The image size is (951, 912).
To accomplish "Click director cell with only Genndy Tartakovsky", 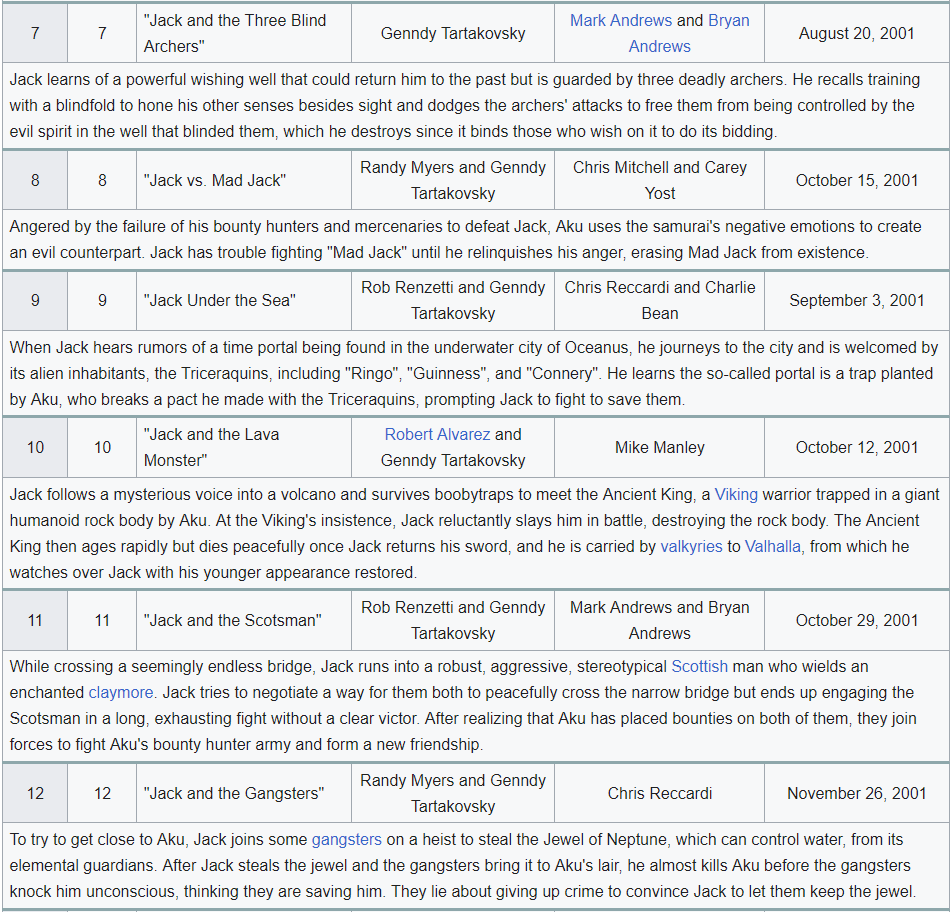I will [453, 33].
